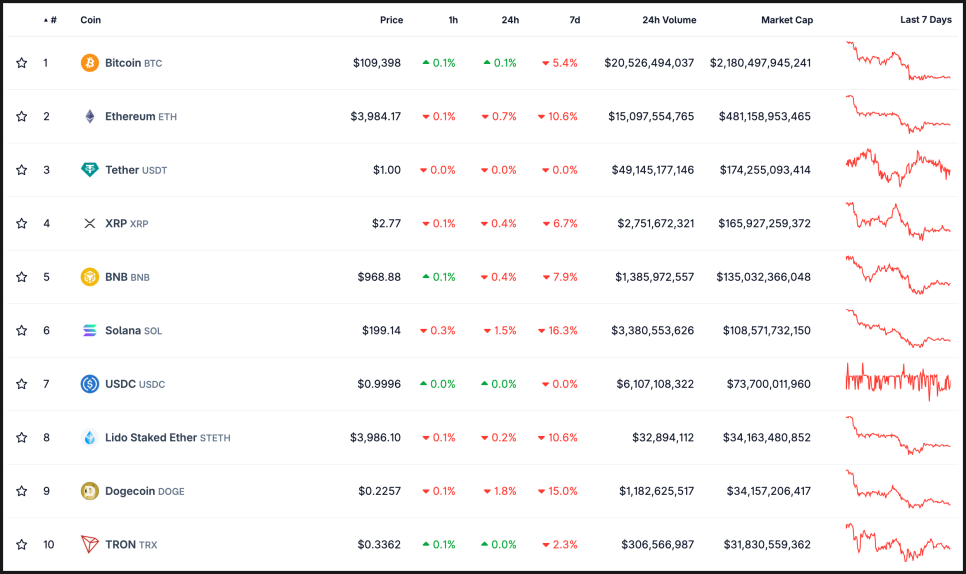This screenshot has width=966, height=574.
Task: Sort by the 7d change column
Action: coord(574,20)
